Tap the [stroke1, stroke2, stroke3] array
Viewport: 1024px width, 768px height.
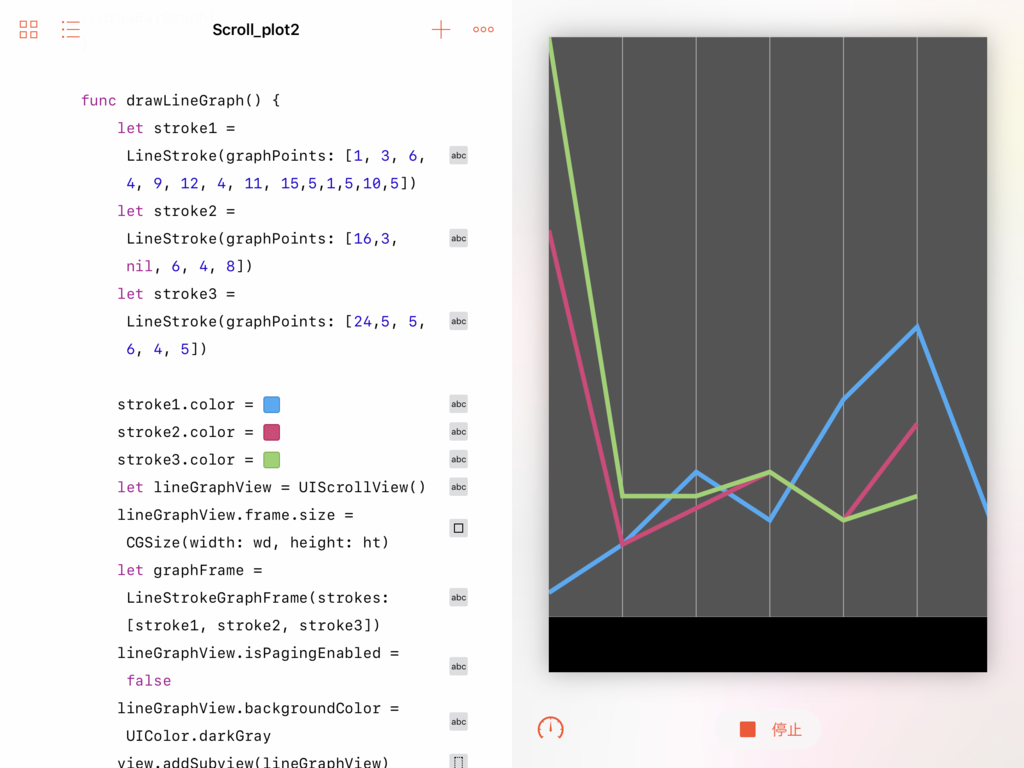coord(253,626)
